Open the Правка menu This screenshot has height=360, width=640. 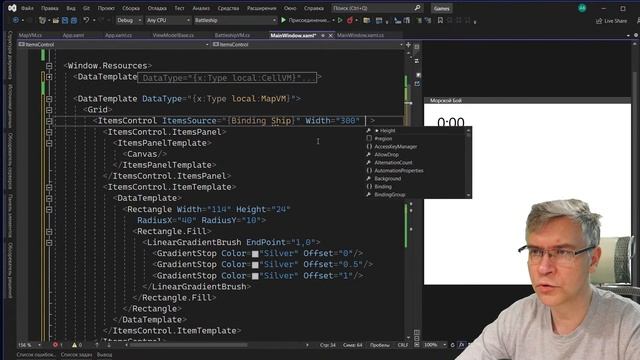[x=50, y=8]
